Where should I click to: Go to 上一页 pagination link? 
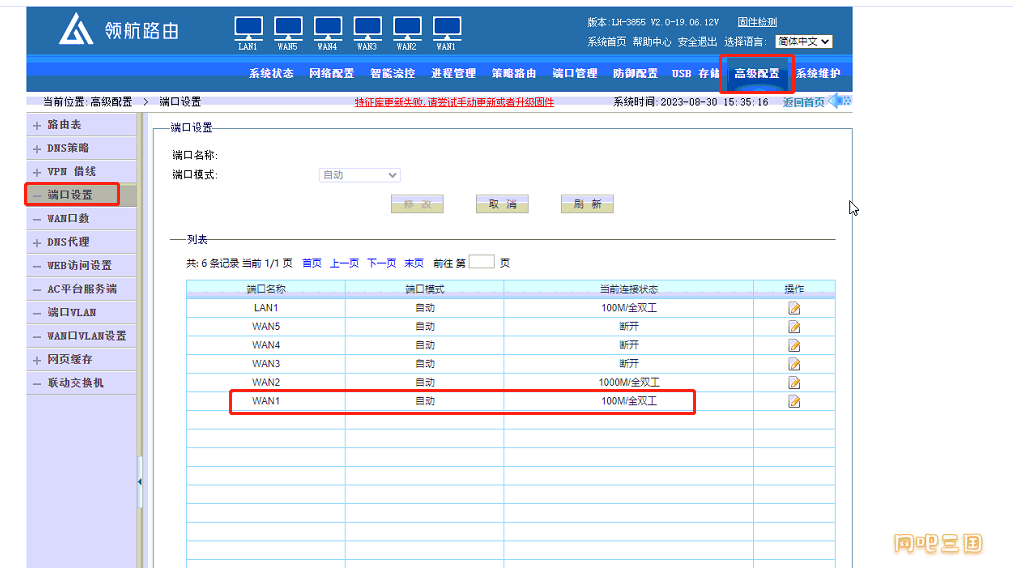[344, 263]
